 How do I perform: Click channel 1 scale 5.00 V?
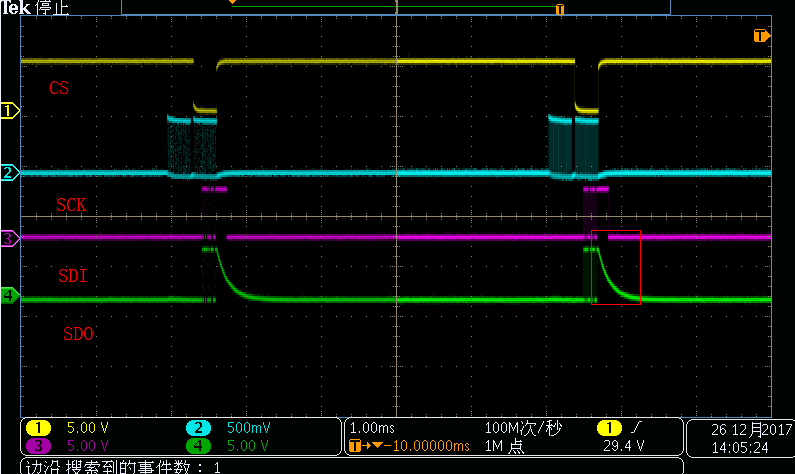click(x=88, y=428)
